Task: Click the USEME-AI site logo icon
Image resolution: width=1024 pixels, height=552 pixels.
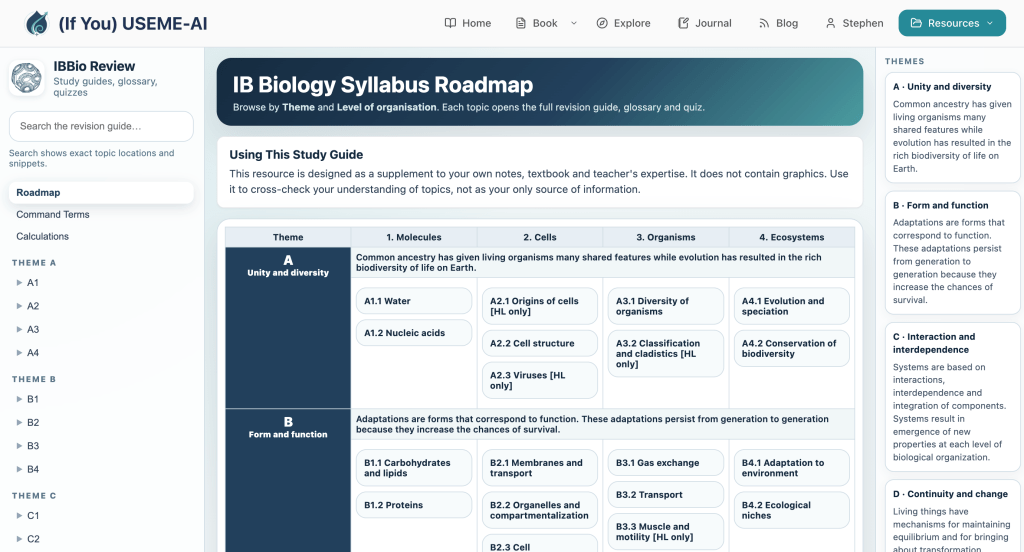Action: 37,23
